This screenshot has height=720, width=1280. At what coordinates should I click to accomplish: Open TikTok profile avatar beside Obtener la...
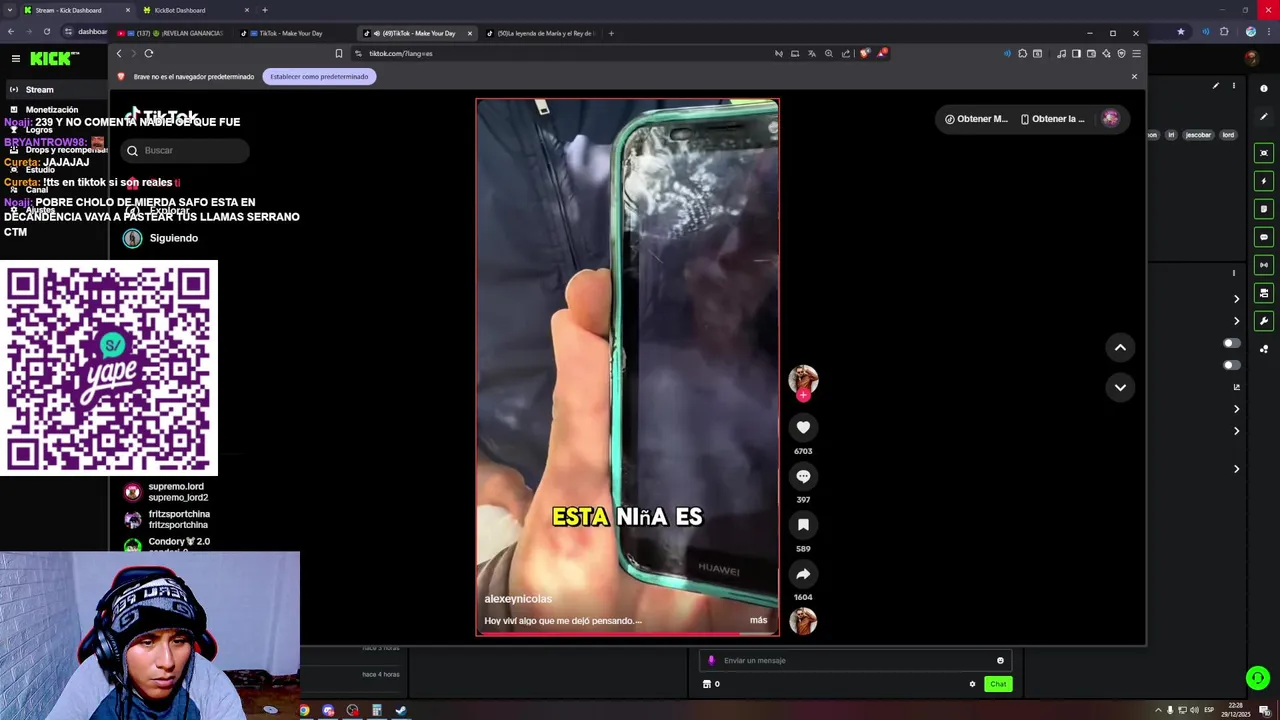pos(1111,118)
